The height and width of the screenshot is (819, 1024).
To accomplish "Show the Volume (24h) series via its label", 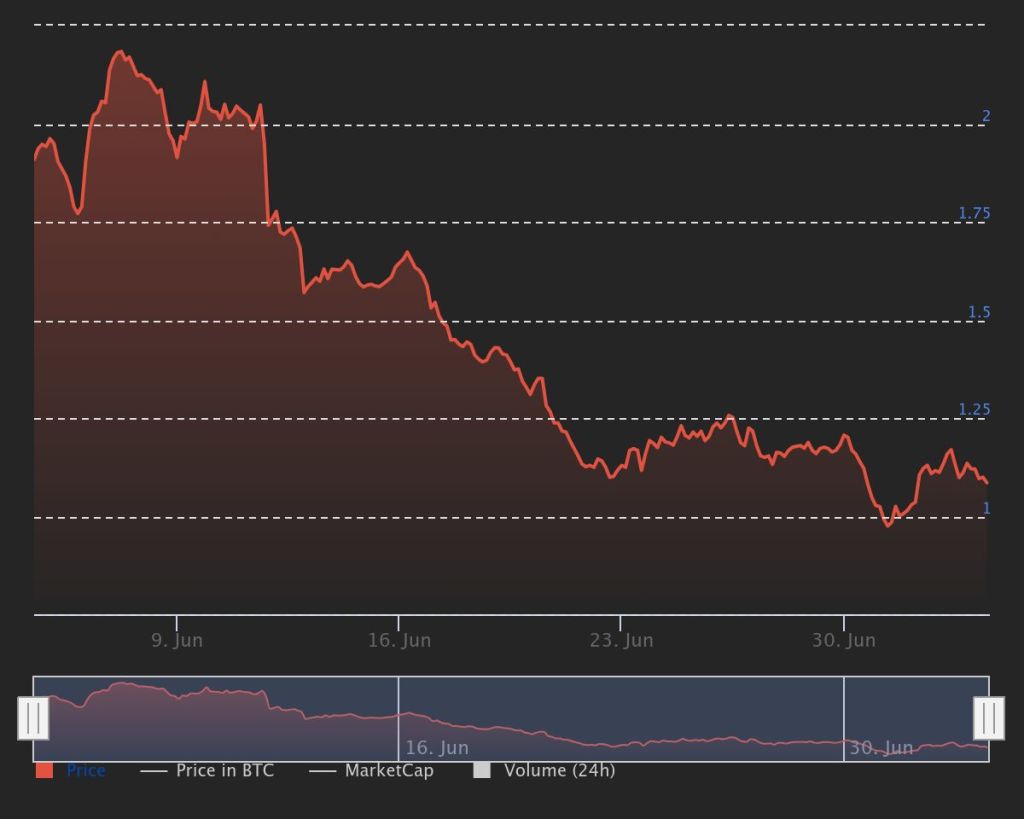I will click(x=559, y=770).
